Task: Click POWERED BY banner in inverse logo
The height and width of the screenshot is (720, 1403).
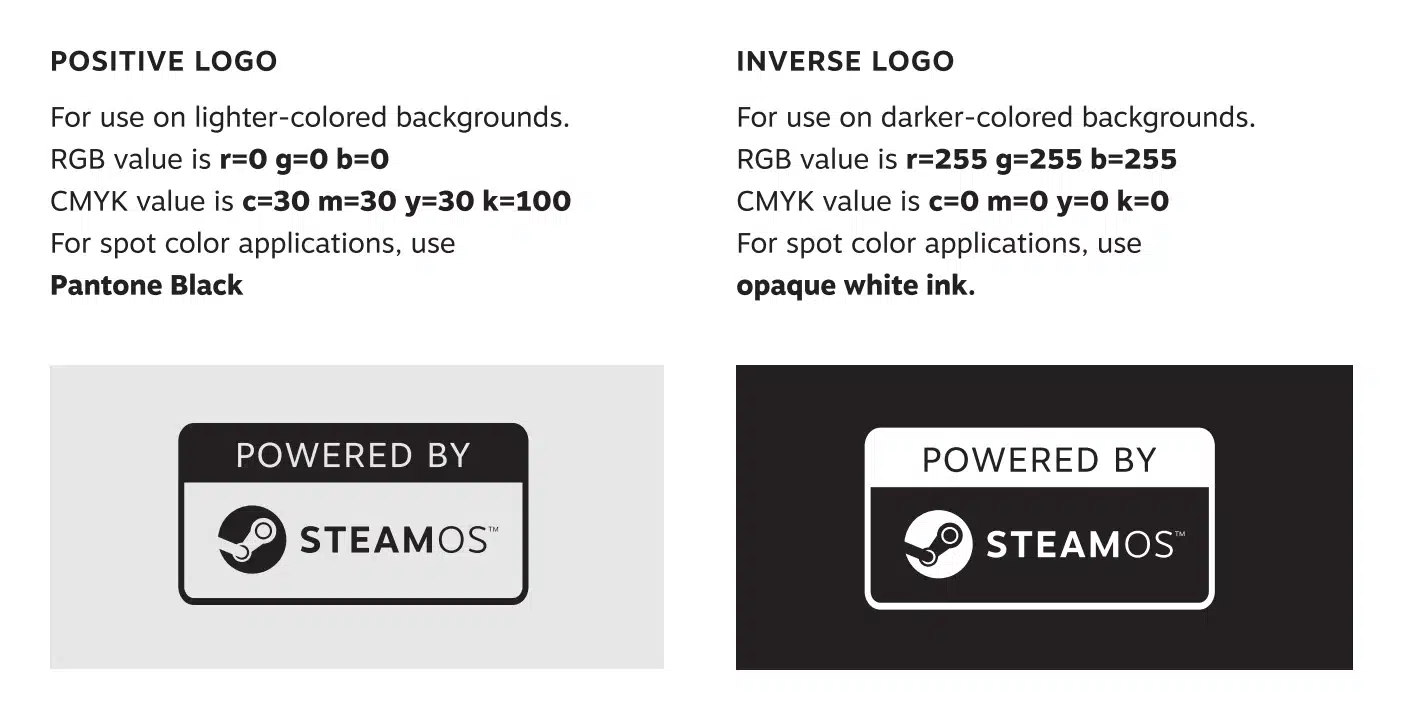Action: (1039, 460)
